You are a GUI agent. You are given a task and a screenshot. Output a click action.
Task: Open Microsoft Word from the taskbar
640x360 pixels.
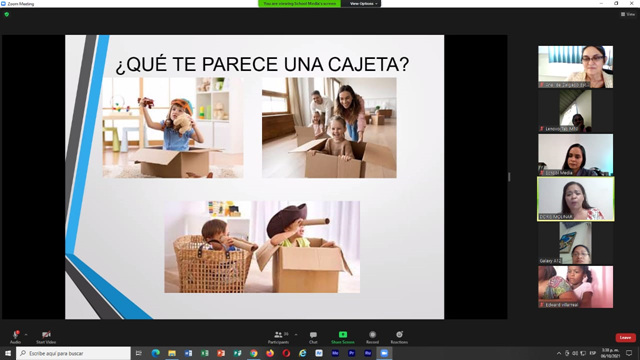188,353
